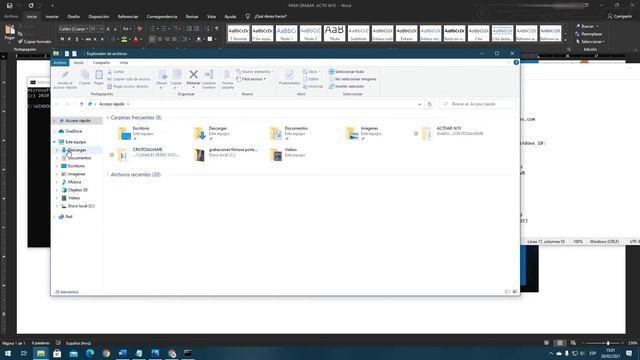Open Microsoft Edge from taskbar
The height and width of the screenshot is (360, 640).
coord(90,353)
